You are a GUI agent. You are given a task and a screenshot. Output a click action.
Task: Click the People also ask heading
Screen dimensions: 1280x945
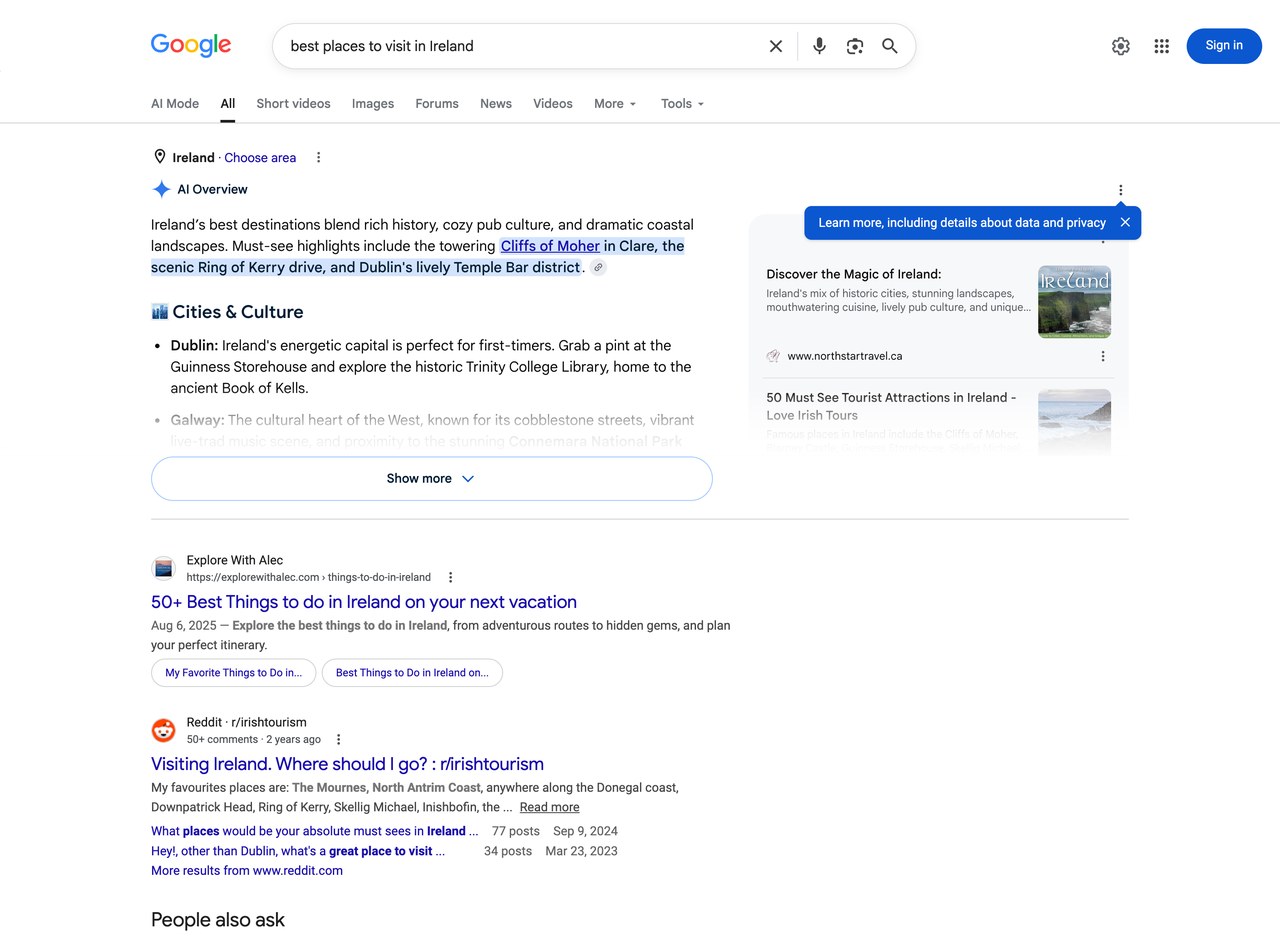pos(218,920)
